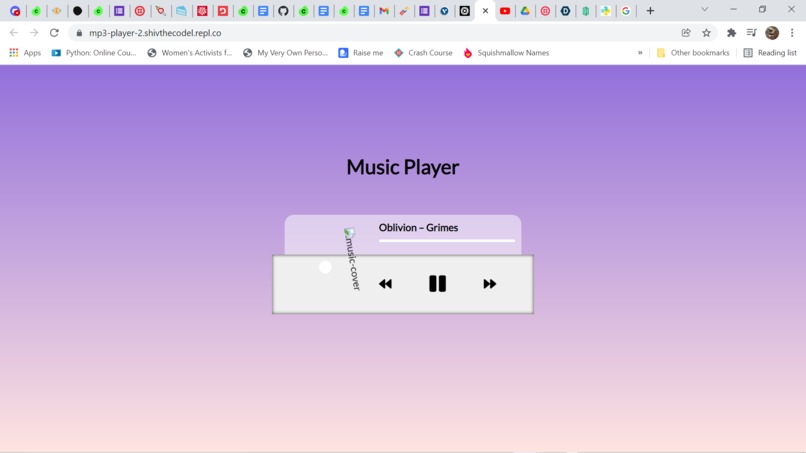Image resolution: width=806 pixels, height=453 pixels.
Task: Switch to the Gmail tab
Action: coord(384,11)
